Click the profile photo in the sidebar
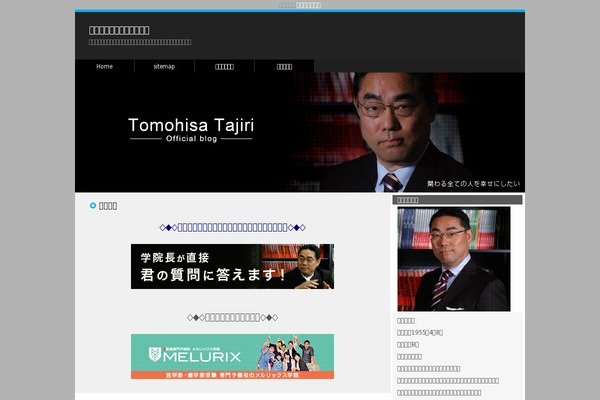 [x=453, y=259]
